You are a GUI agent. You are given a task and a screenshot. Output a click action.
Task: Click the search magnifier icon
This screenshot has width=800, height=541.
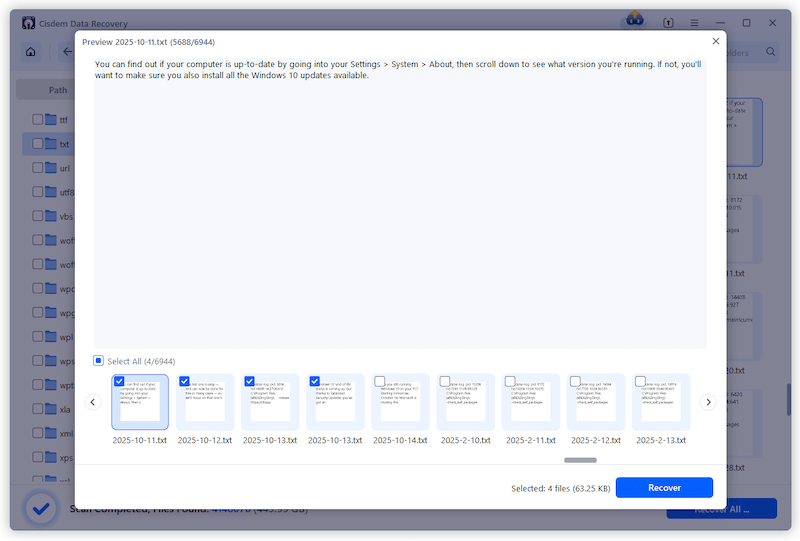tap(771, 52)
